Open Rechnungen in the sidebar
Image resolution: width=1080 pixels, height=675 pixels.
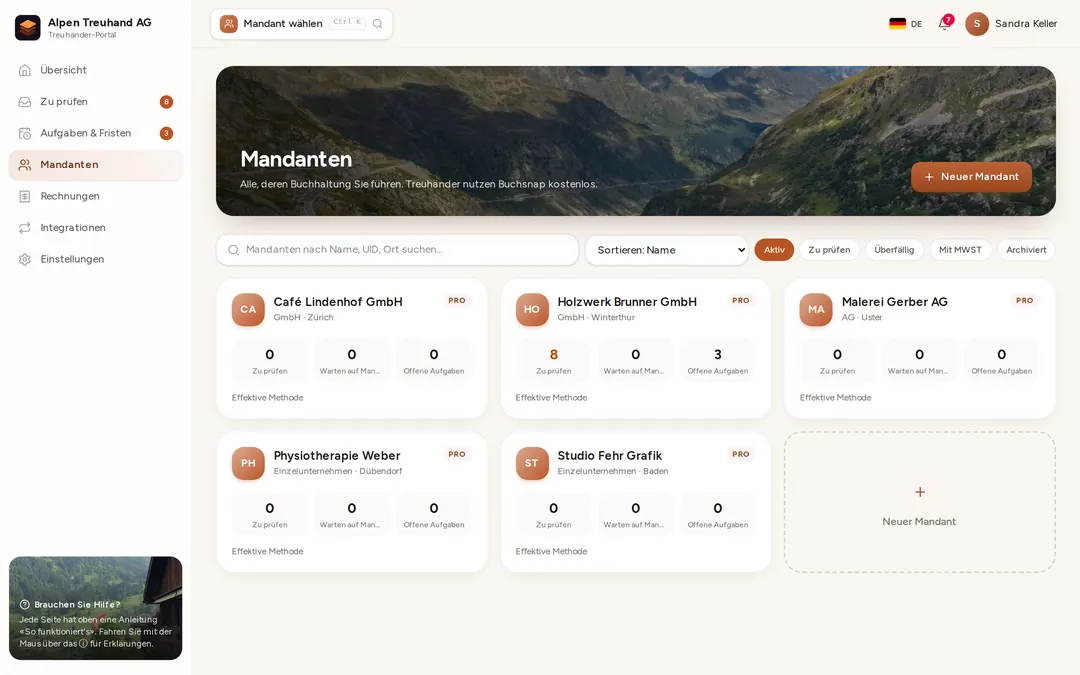[96, 196]
